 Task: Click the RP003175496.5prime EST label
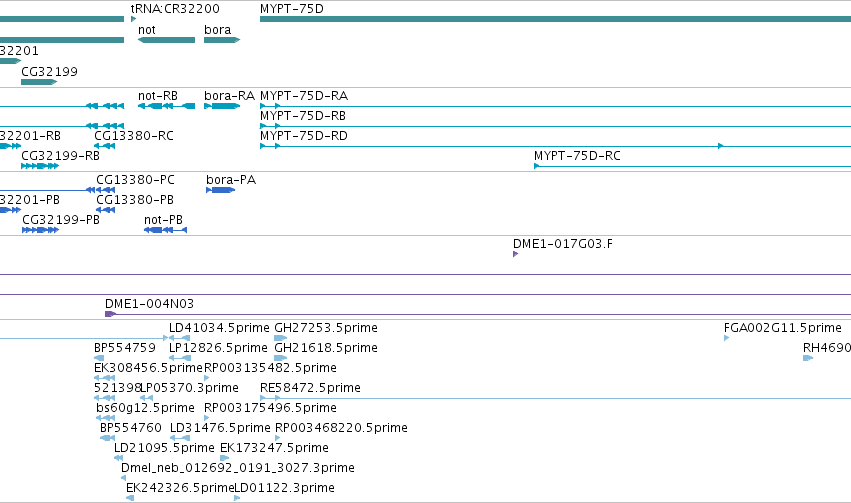point(270,408)
